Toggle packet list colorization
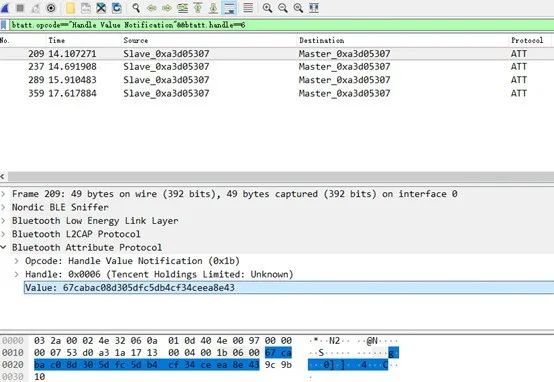The image size is (554, 382). pyautogui.click(x=248, y=8)
